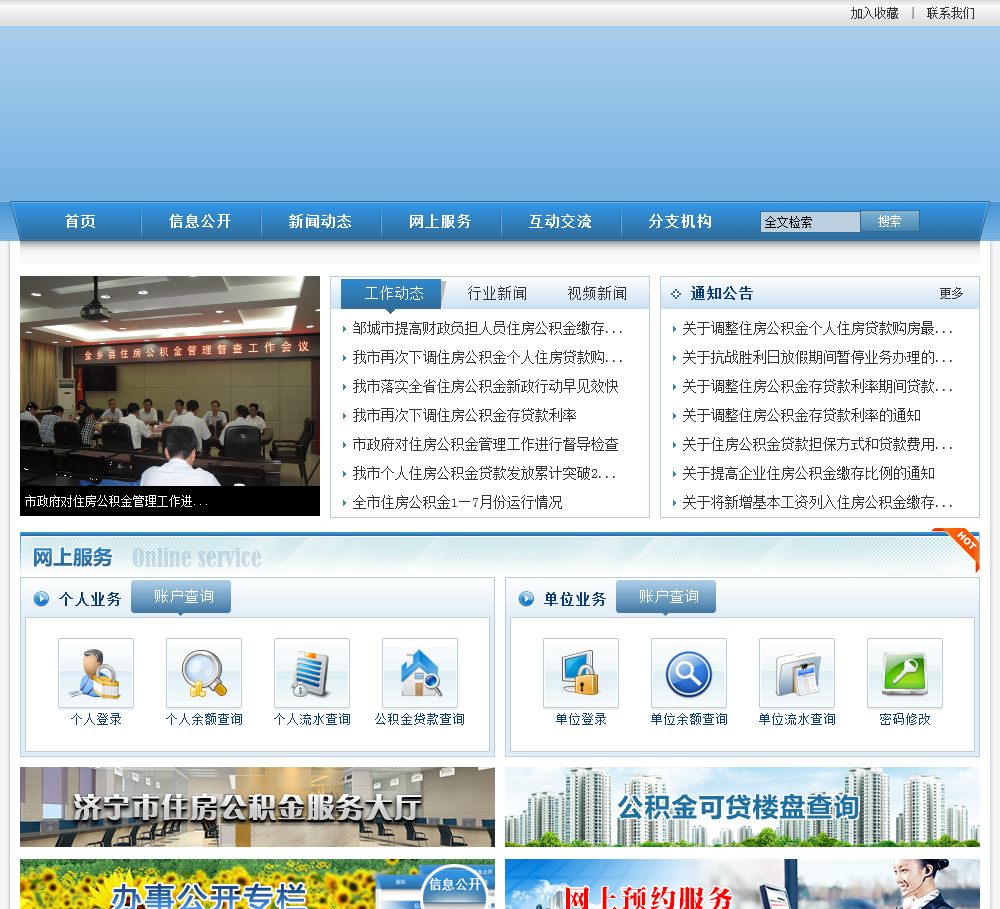Open news 邹城市提高财政负担人员住房公积金缴存...
The width and height of the screenshot is (1000, 909).
click(x=487, y=329)
